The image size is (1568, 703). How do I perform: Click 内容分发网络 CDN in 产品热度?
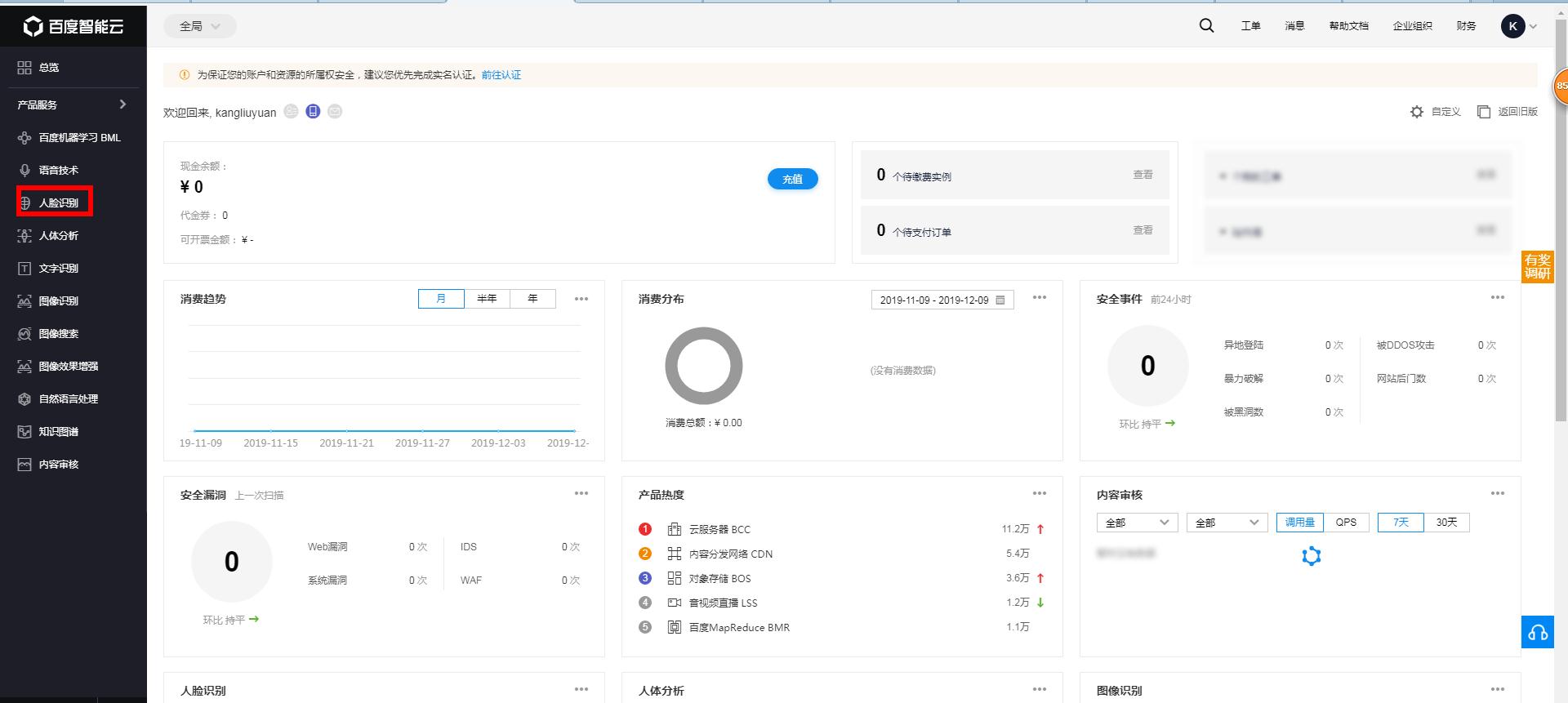(730, 554)
